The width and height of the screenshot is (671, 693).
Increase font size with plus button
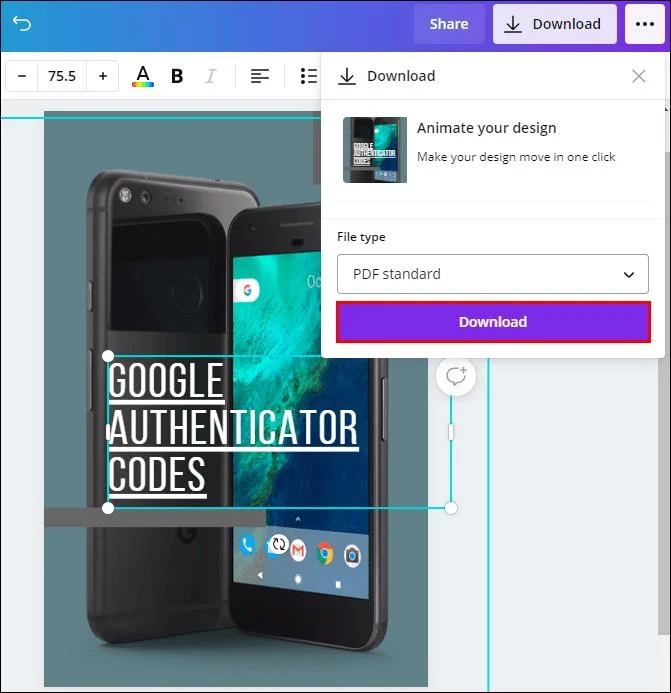click(103, 76)
